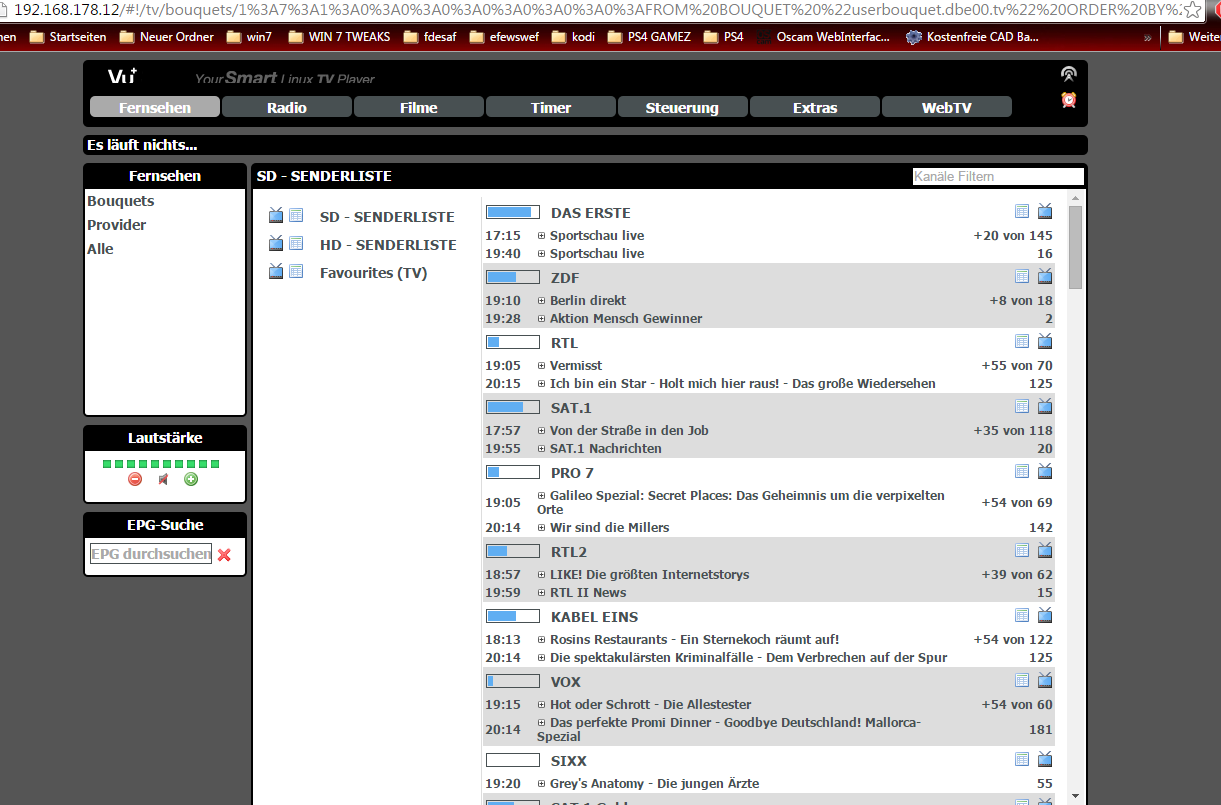Select Bouquets in Fernsehen panel
The width and height of the screenshot is (1221, 805).
pos(121,201)
